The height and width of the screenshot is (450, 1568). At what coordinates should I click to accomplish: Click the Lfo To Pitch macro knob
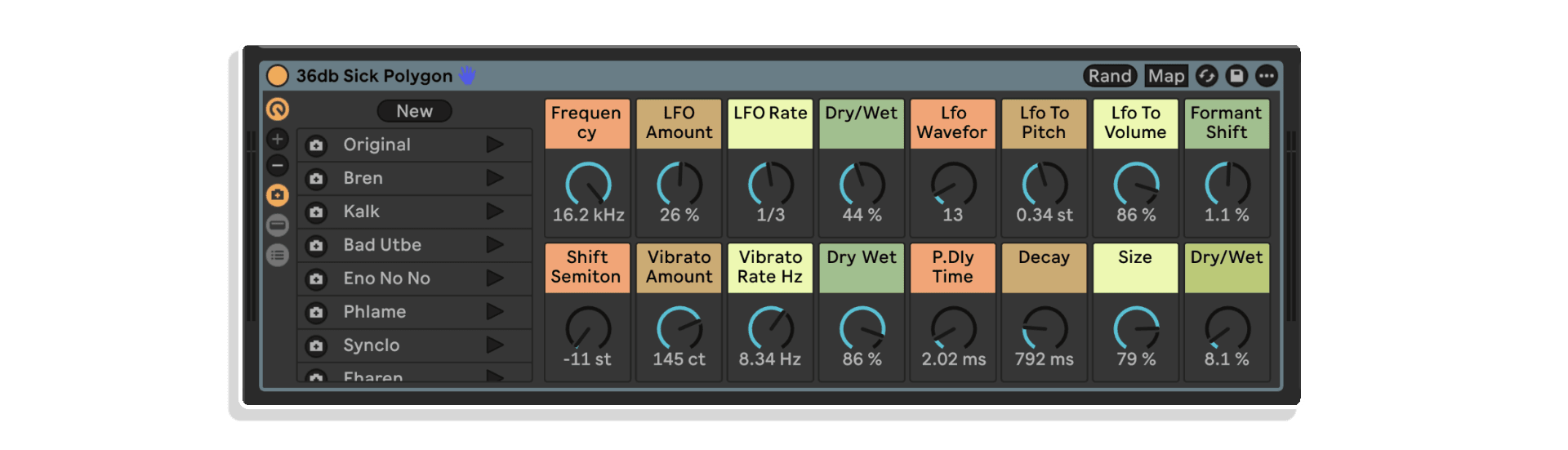point(1045,184)
